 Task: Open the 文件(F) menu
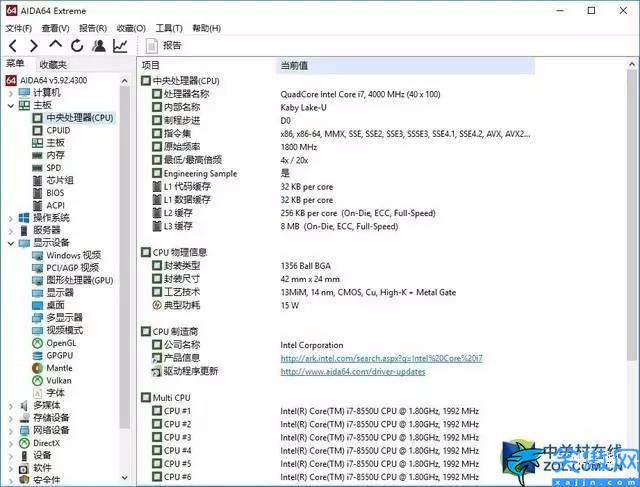[x=18, y=28]
